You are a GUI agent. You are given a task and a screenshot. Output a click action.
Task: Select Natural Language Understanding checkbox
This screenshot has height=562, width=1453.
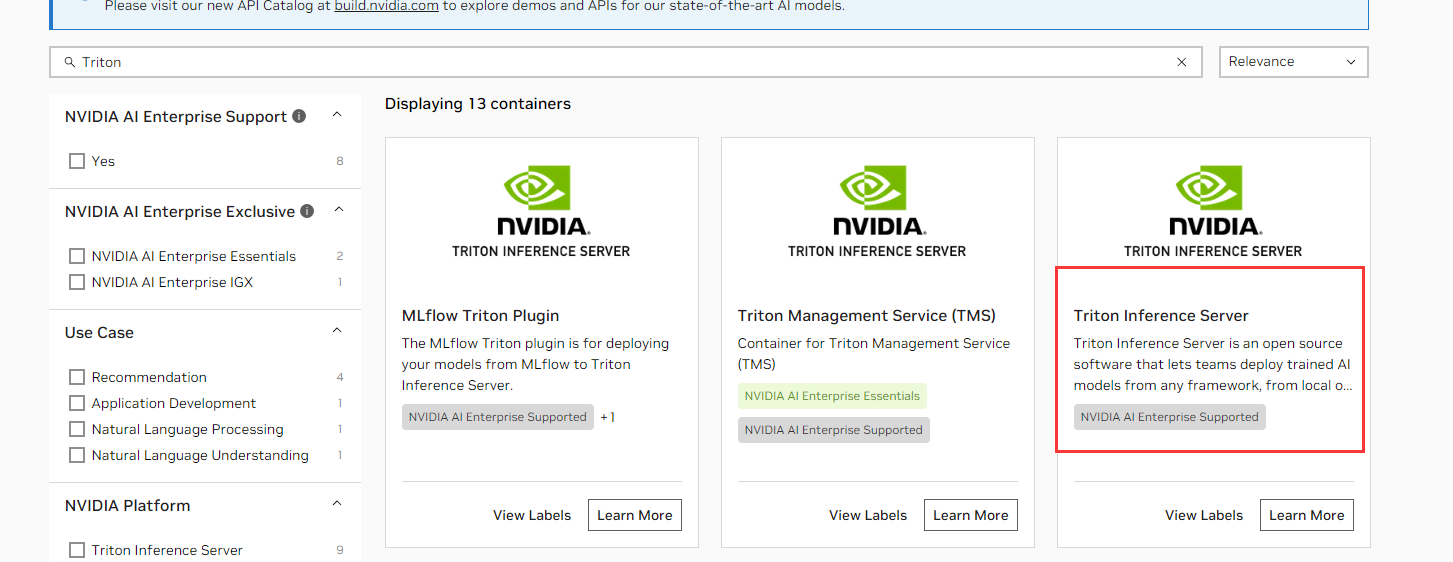[77, 455]
